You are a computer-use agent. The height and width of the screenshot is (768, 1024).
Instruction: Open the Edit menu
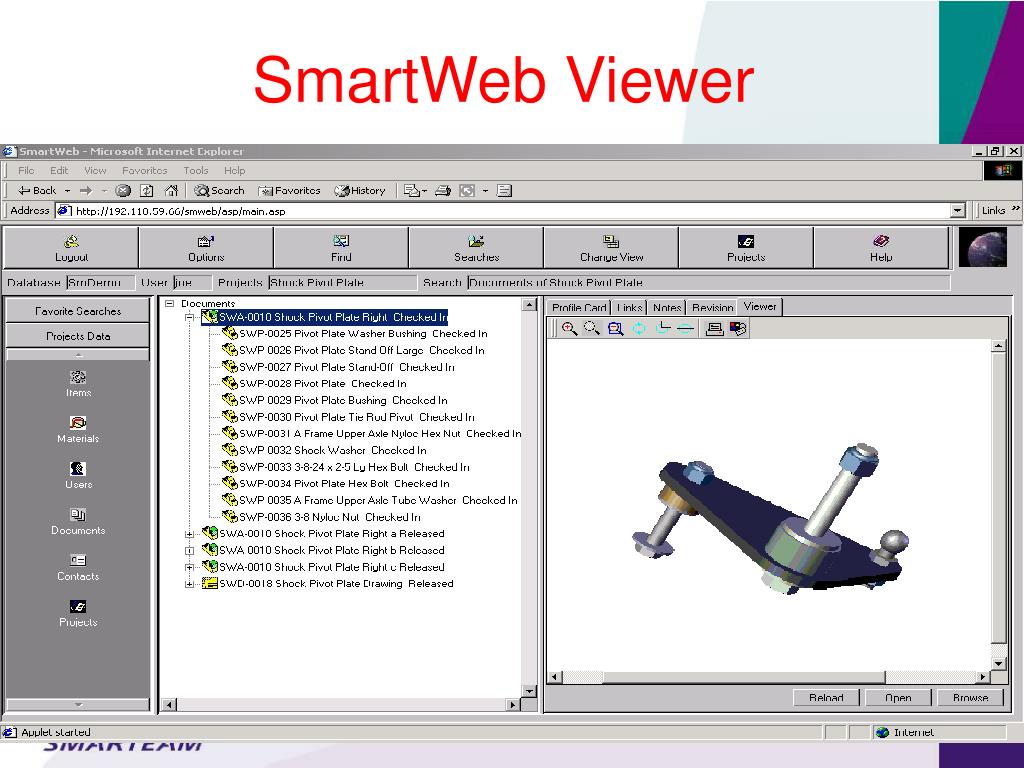coord(59,170)
